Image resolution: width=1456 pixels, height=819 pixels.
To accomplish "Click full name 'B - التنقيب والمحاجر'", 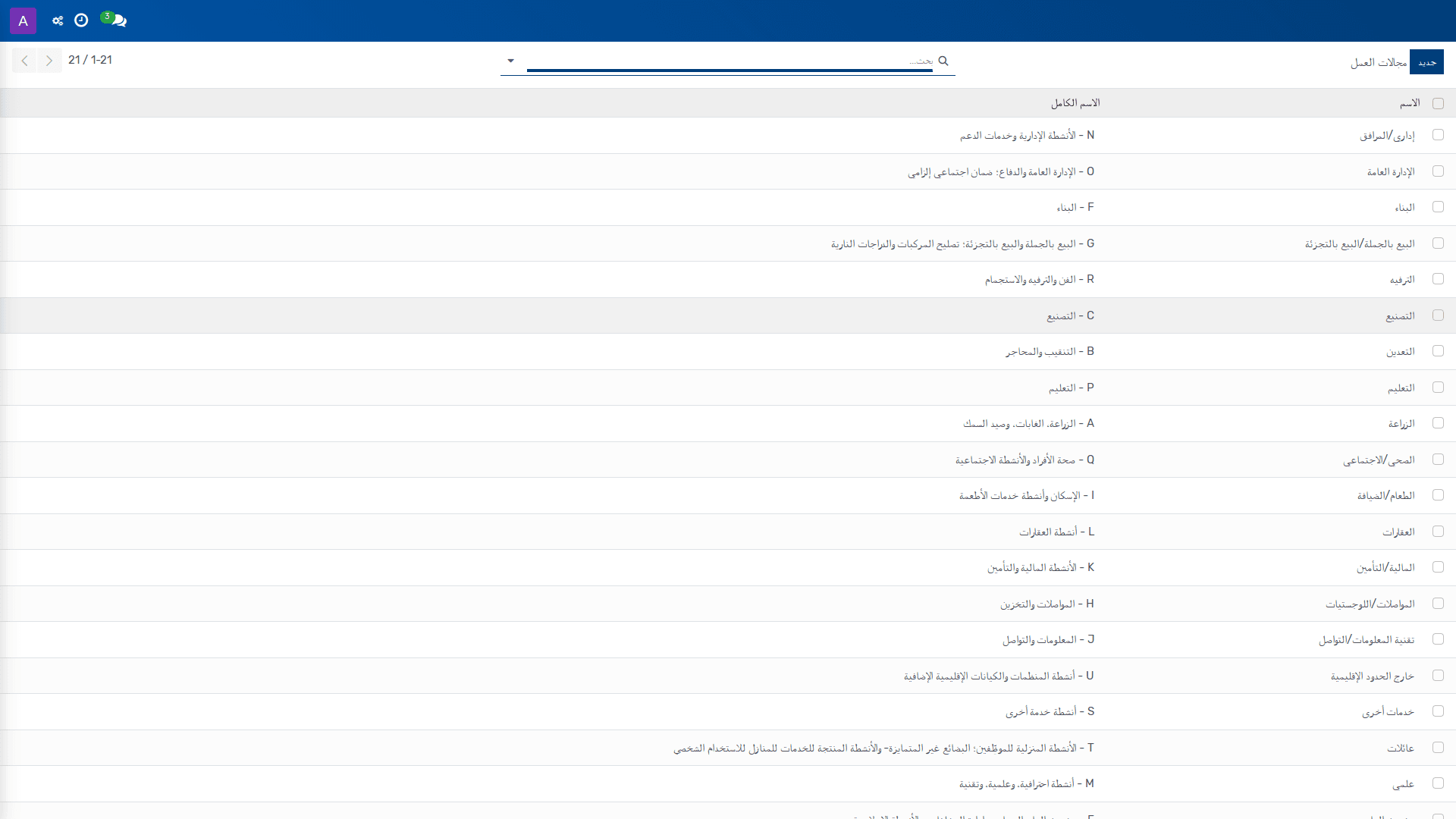I will coord(1050,352).
